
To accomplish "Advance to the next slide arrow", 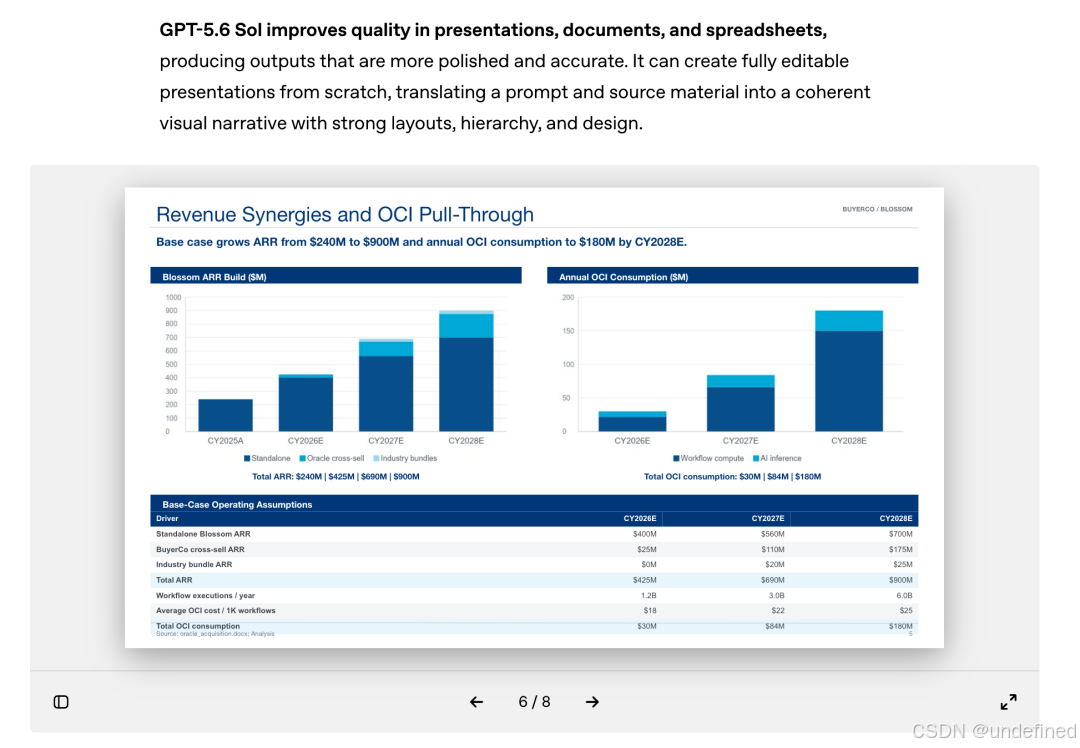I will coord(592,702).
